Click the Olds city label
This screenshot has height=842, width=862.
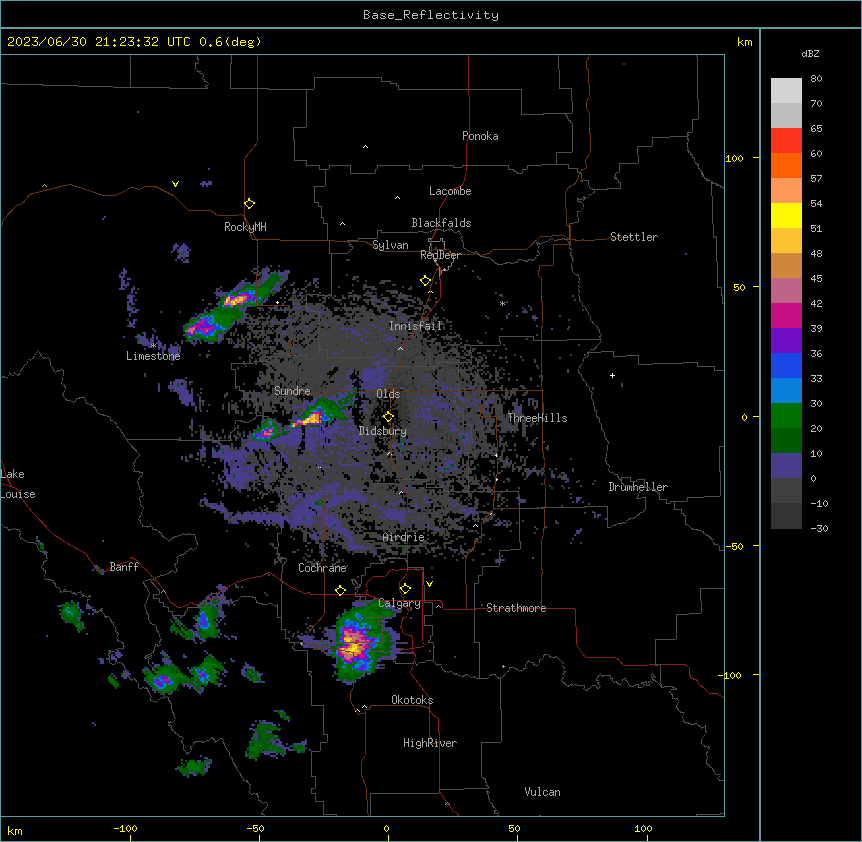click(388, 394)
